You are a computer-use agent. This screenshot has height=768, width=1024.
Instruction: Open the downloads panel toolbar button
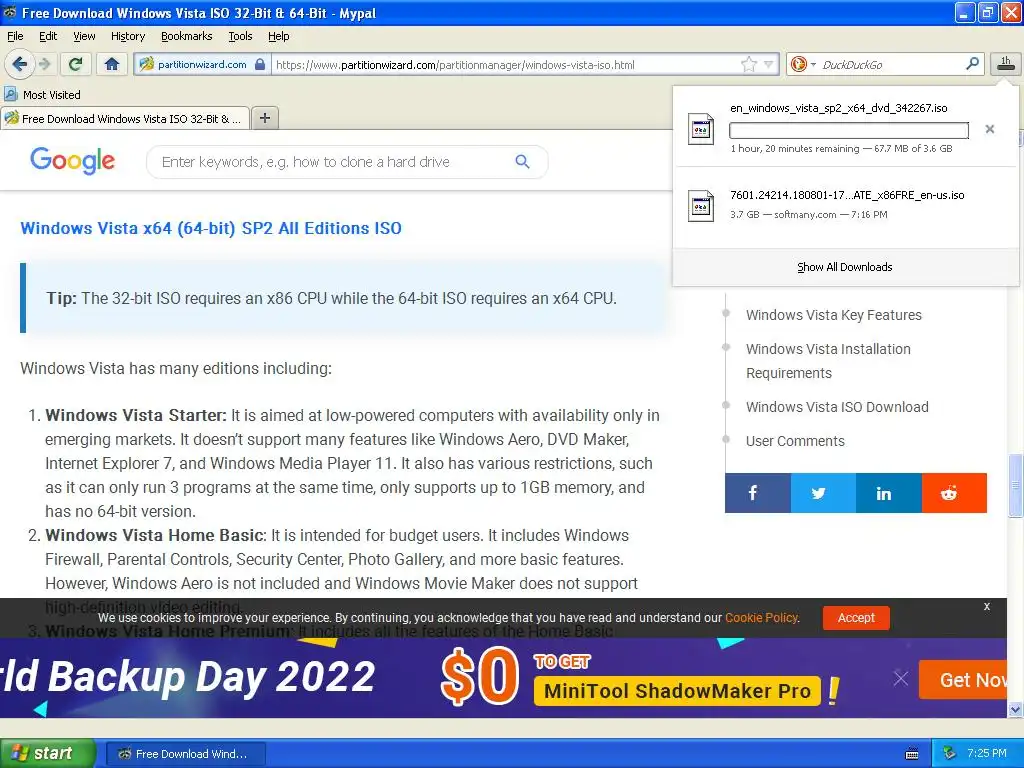1005,63
